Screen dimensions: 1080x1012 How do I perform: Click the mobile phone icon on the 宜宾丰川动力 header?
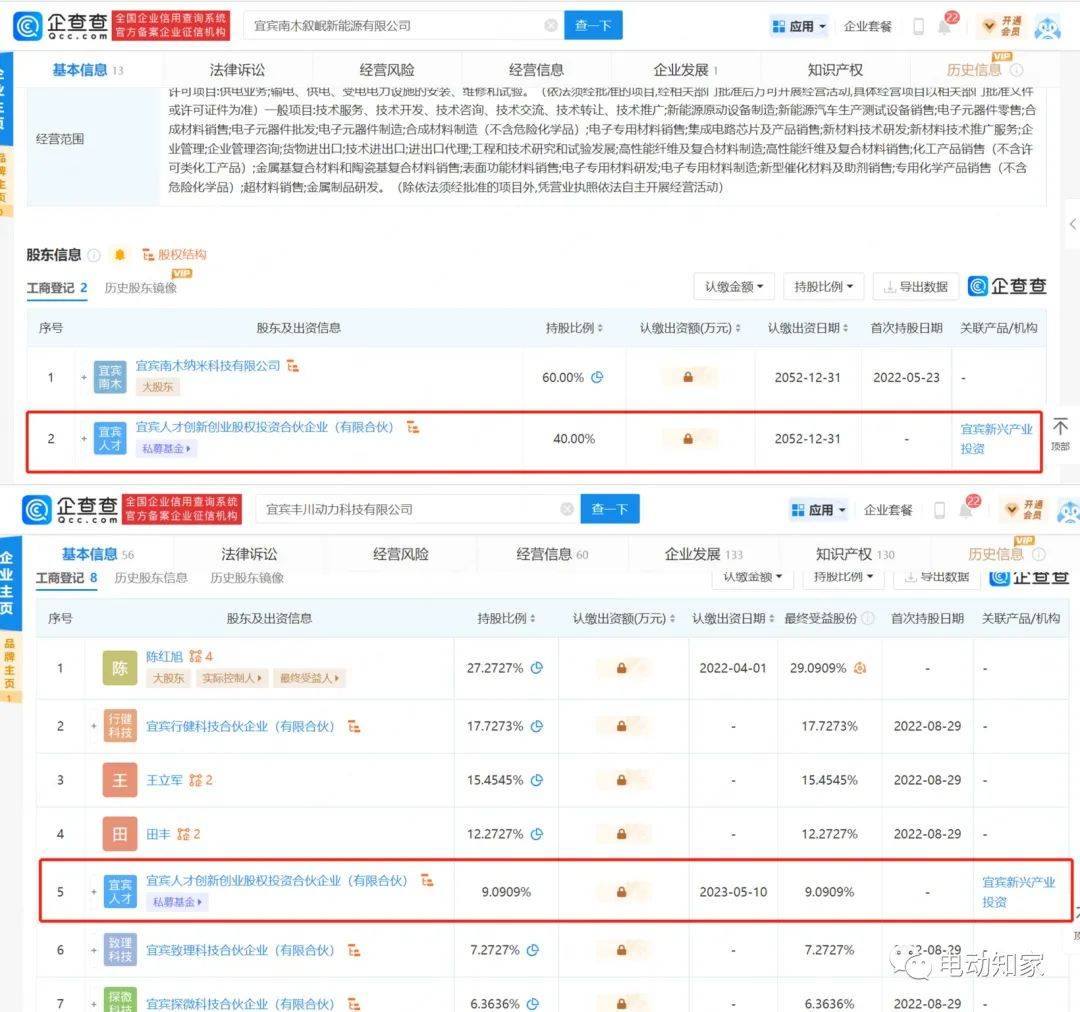click(x=939, y=510)
